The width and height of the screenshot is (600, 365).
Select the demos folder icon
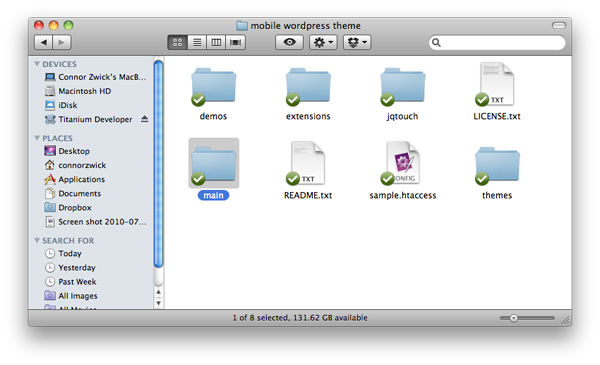pos(214,86)
